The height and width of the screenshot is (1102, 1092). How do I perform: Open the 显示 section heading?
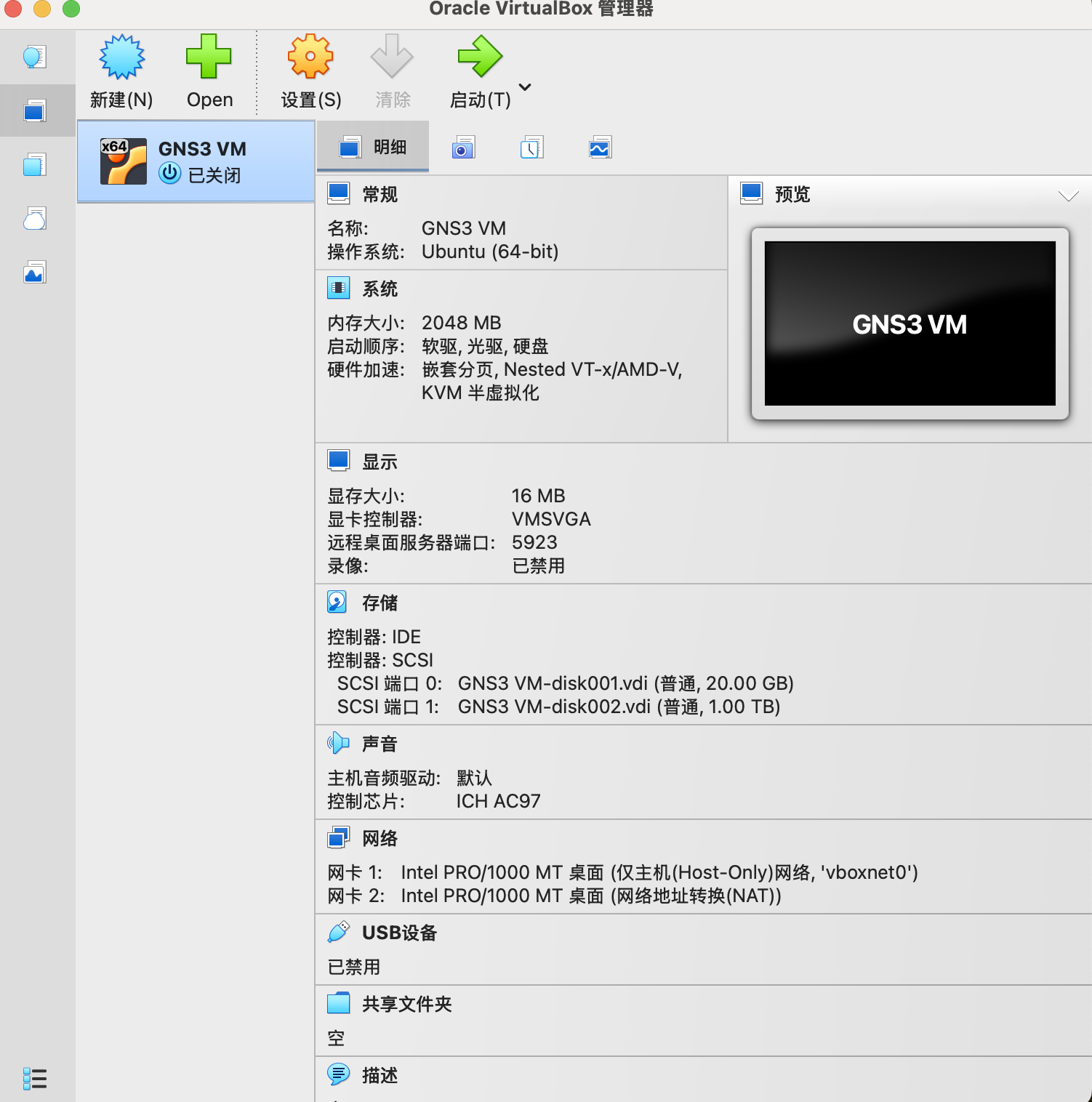click(380, 462)
